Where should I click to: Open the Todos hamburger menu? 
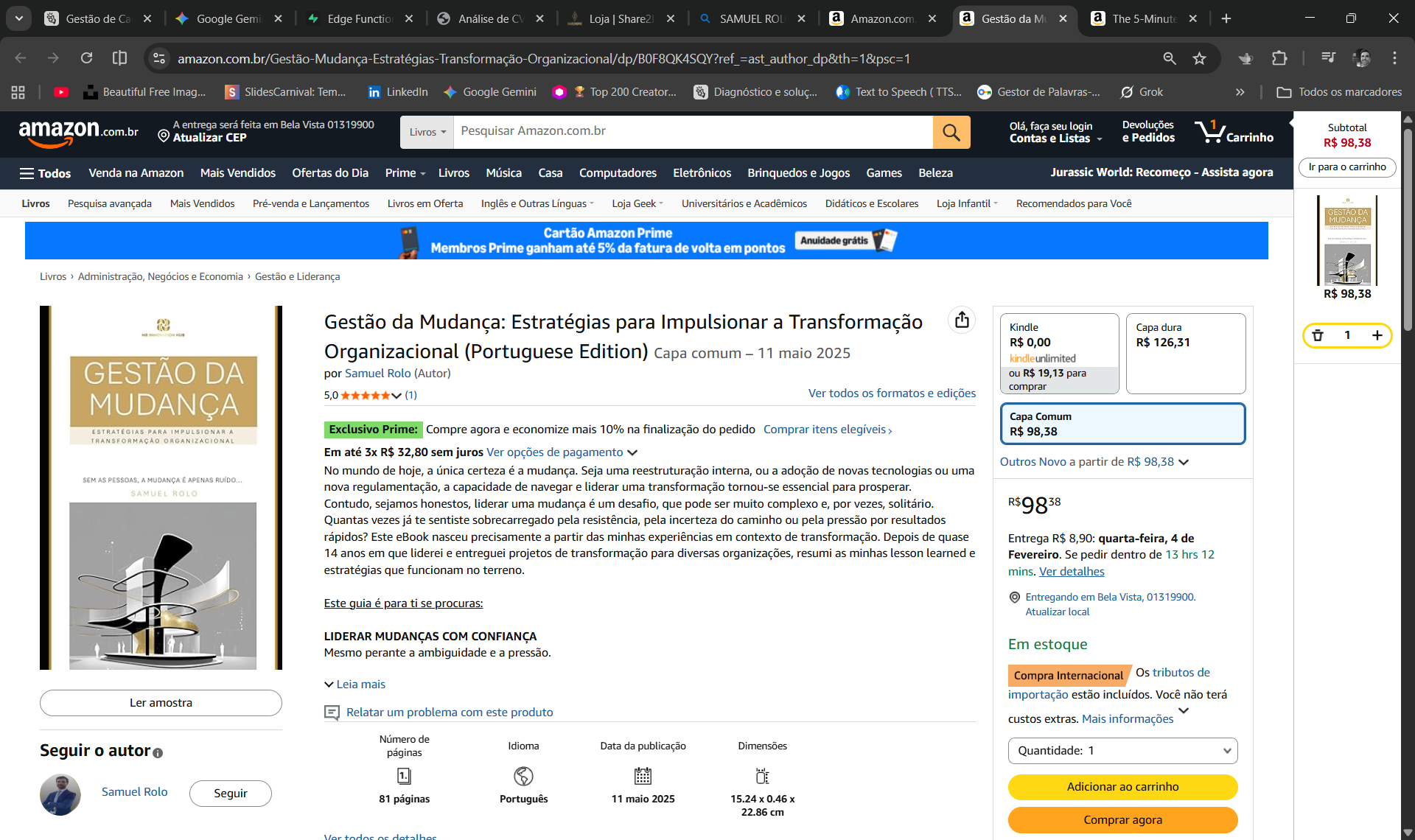pyautogui.click(x=44, y=173)
